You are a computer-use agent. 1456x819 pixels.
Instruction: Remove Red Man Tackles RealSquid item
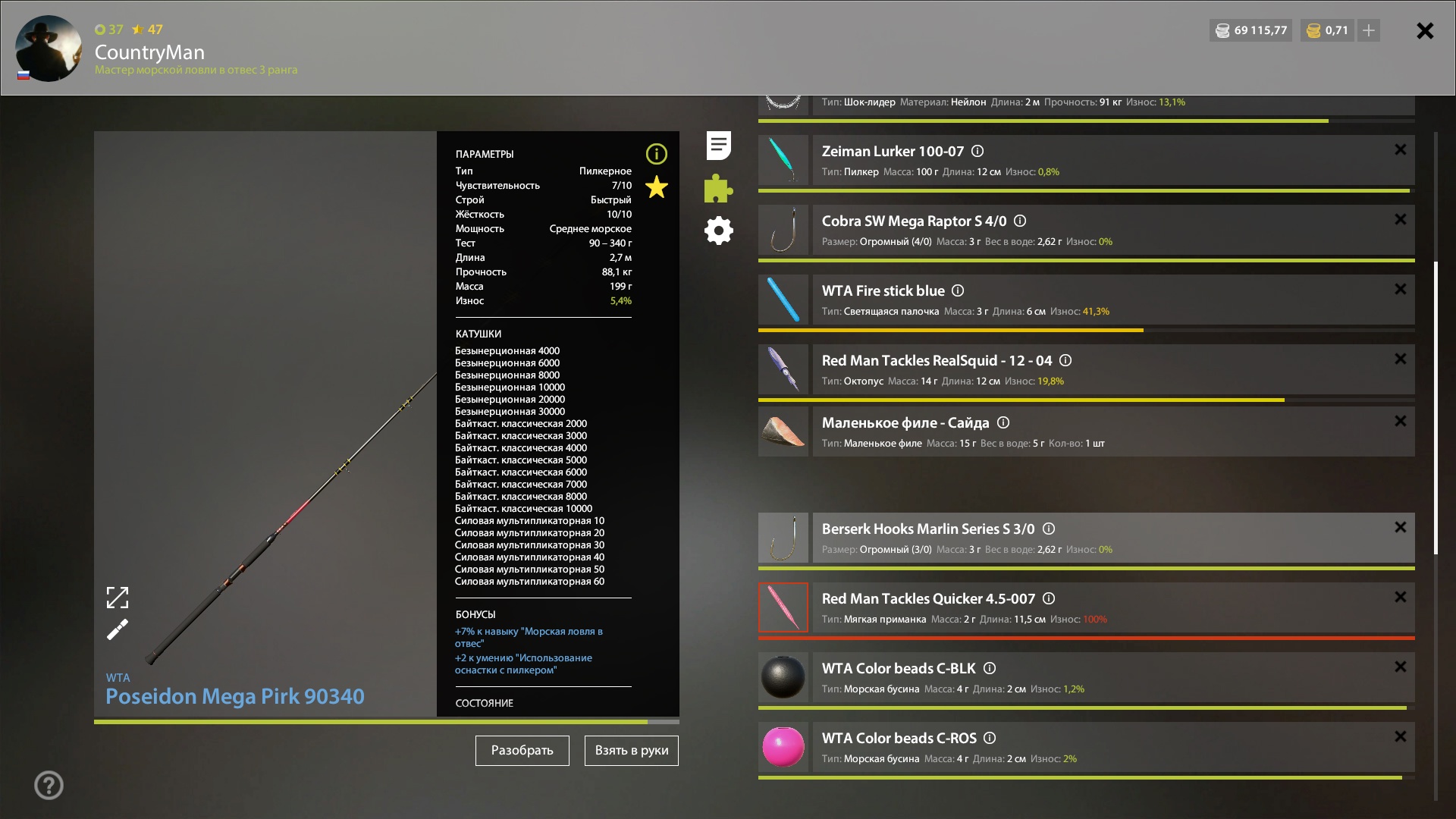point(1400,359)
